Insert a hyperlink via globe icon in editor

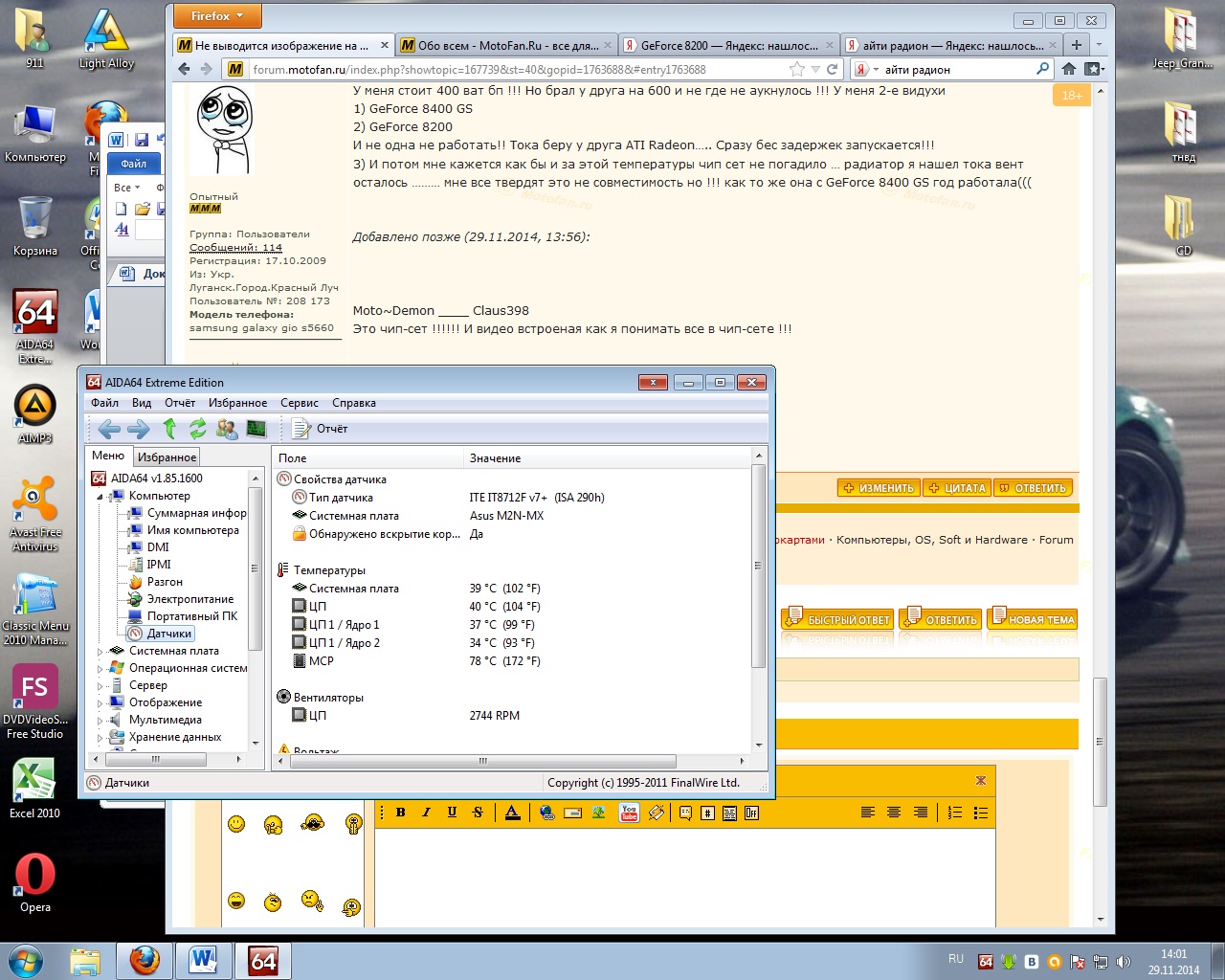(x=547, y=813)
